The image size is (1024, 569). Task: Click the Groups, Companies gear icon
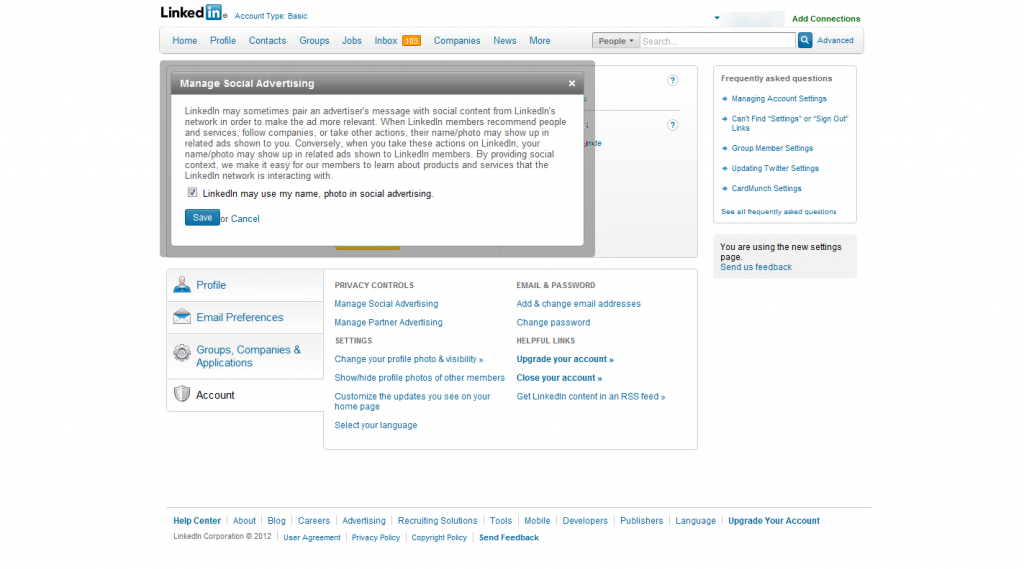[x=182, y=353]
